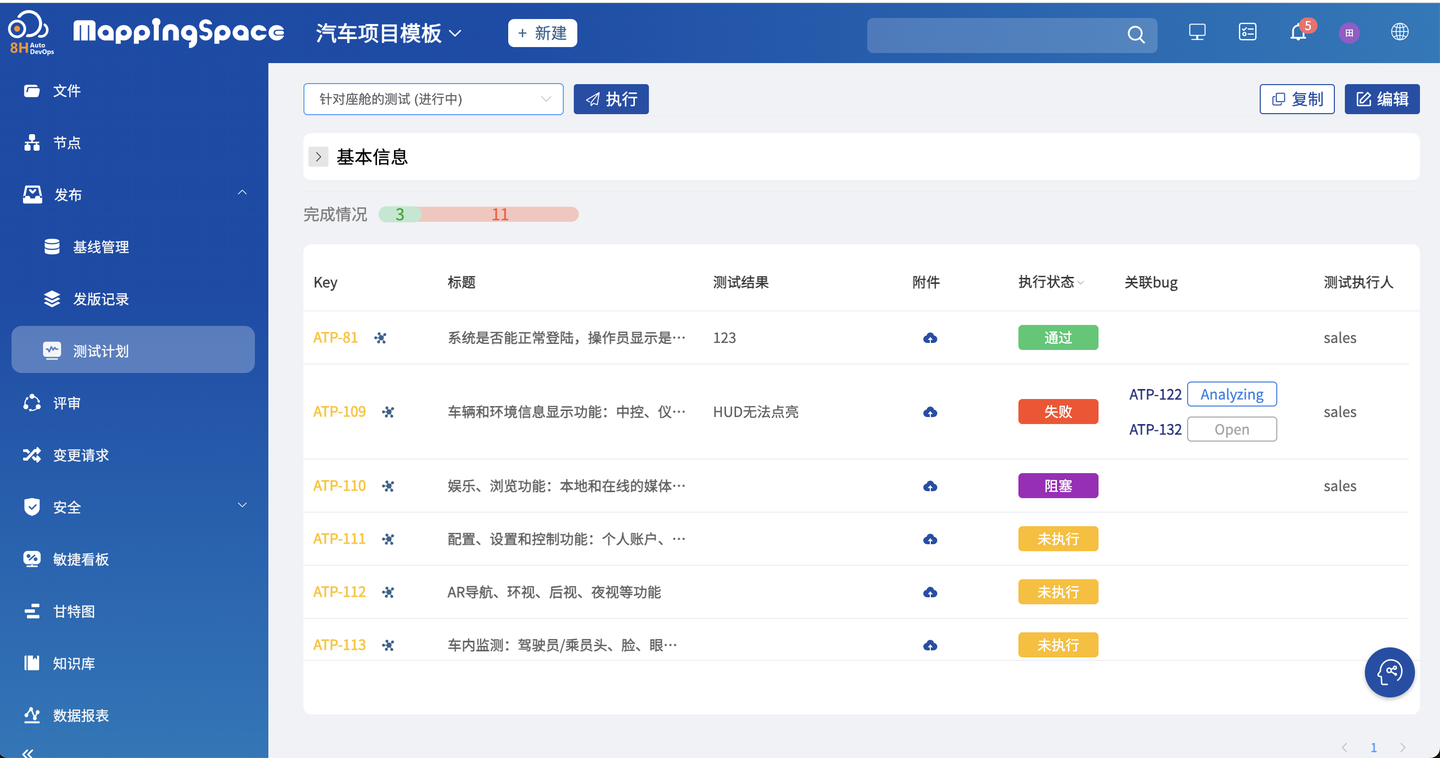This screenshot has height=758, width=1440.
Task: Click the 编辑 button
Action: click(x=1382, y=99)
